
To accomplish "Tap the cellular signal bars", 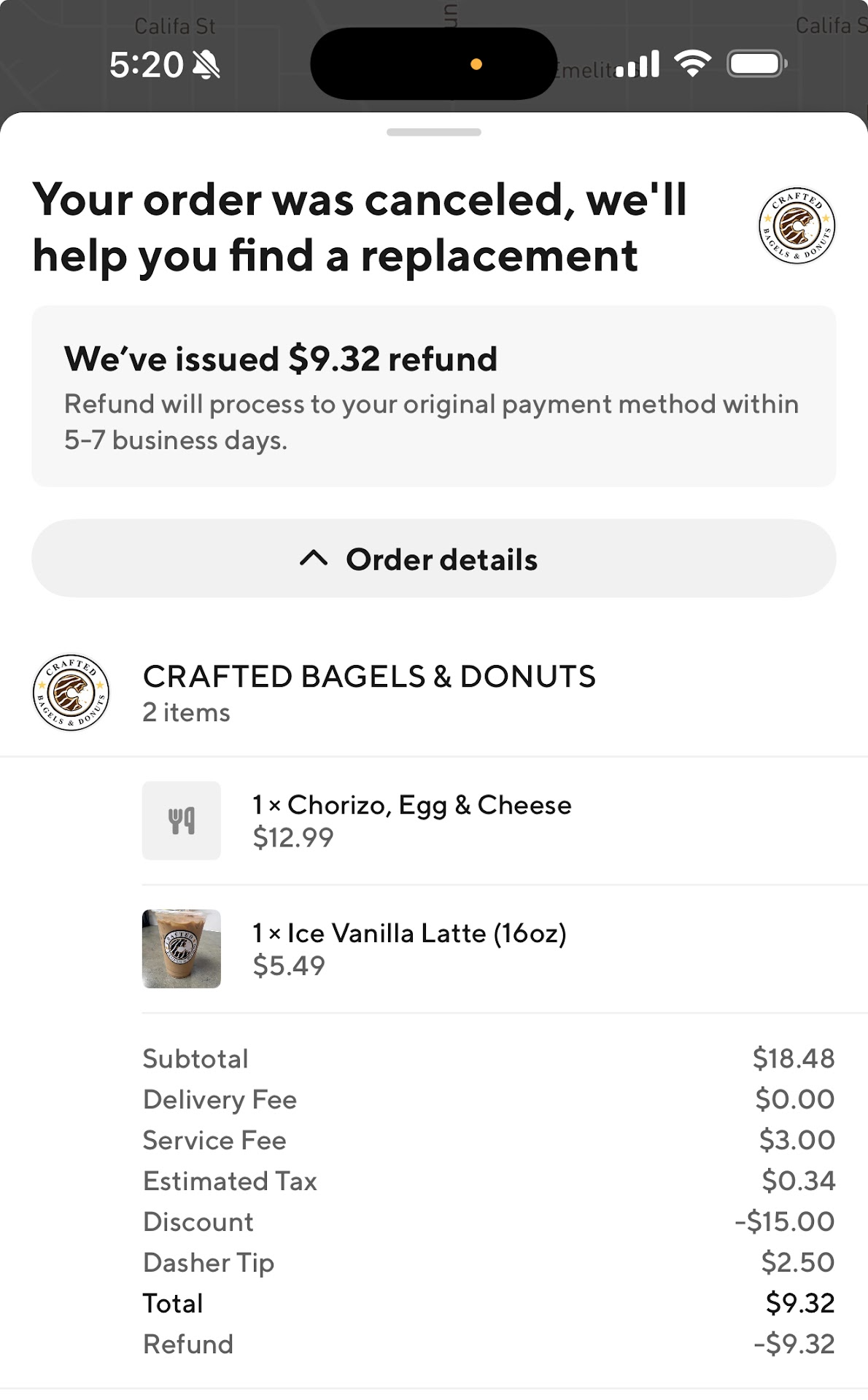I will pyautogui.click(x=638, y=64).
